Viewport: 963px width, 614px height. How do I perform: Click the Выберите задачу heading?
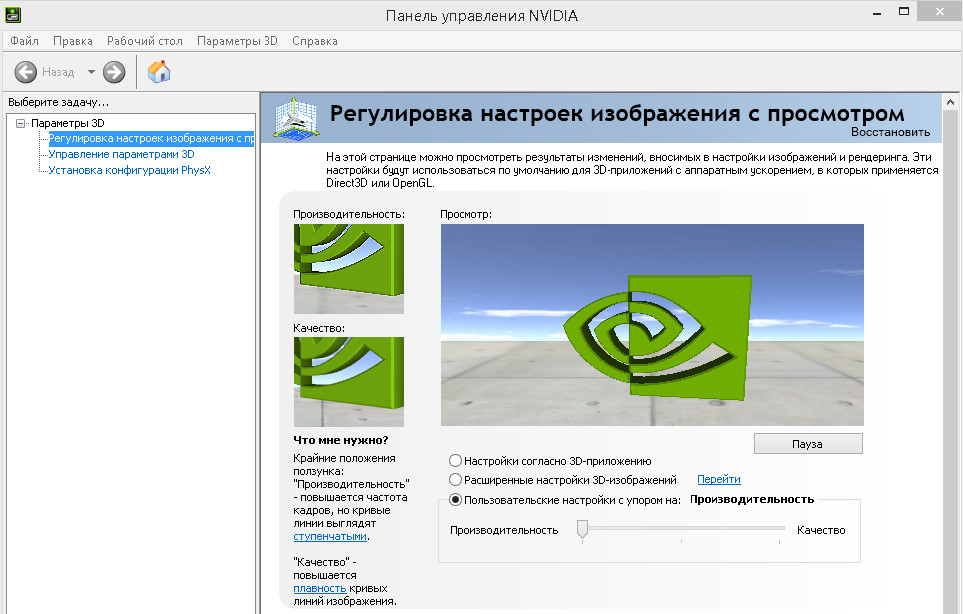coord(58,102)
